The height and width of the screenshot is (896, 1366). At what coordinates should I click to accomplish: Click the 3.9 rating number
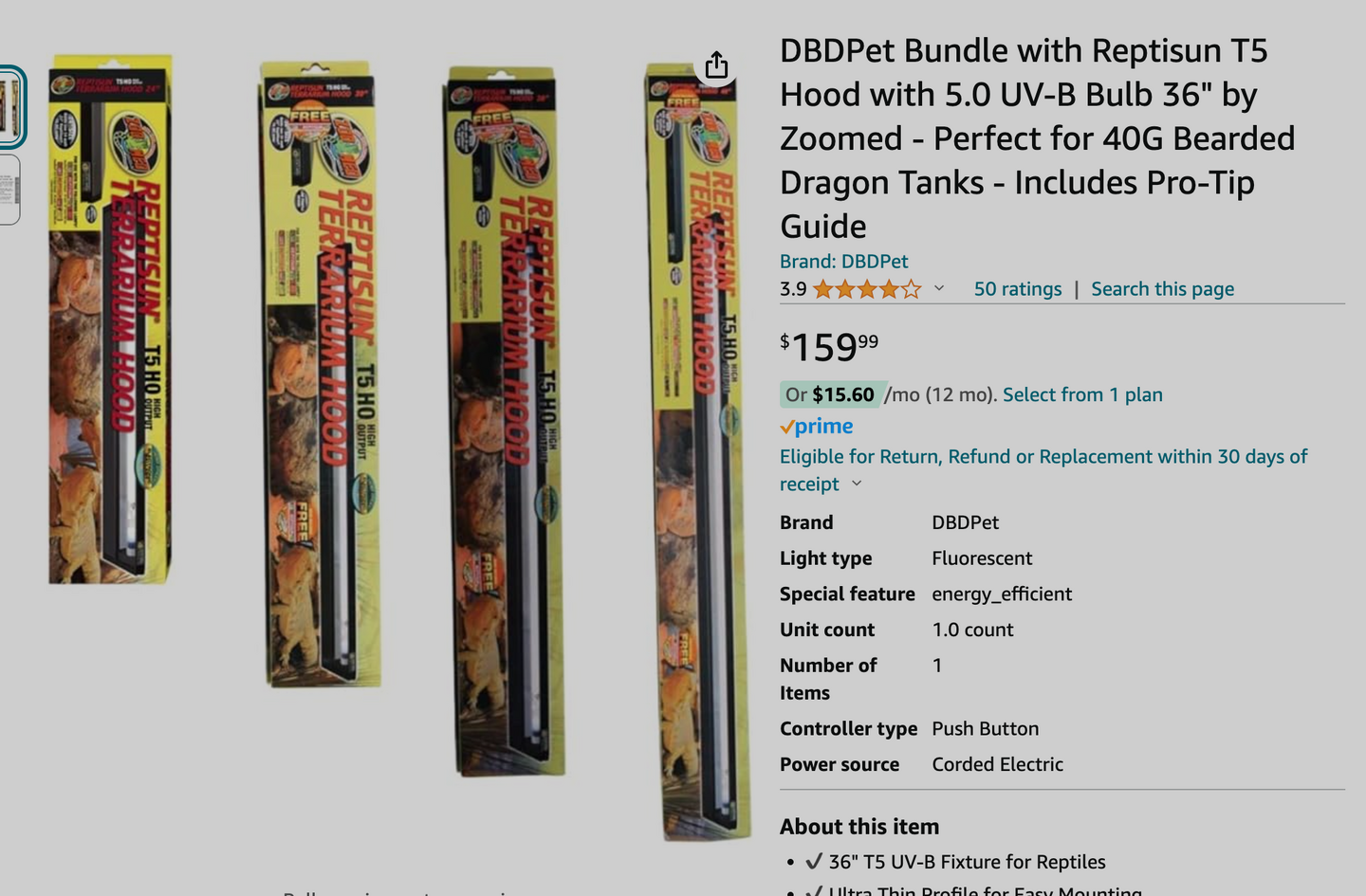point(793,289)
